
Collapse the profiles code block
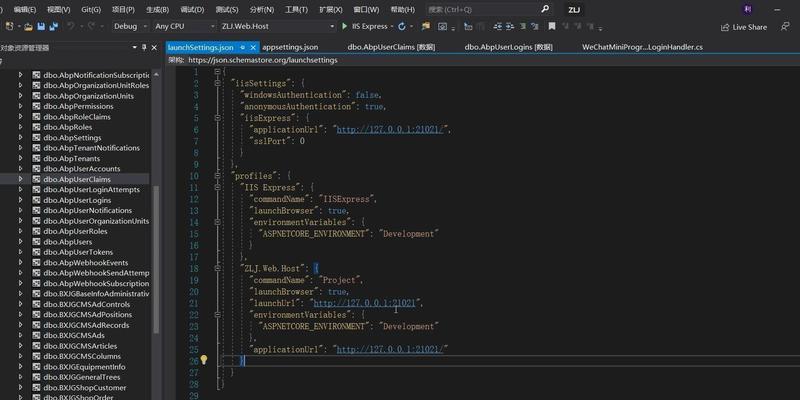pyautogui.click(x=218, y=176)
